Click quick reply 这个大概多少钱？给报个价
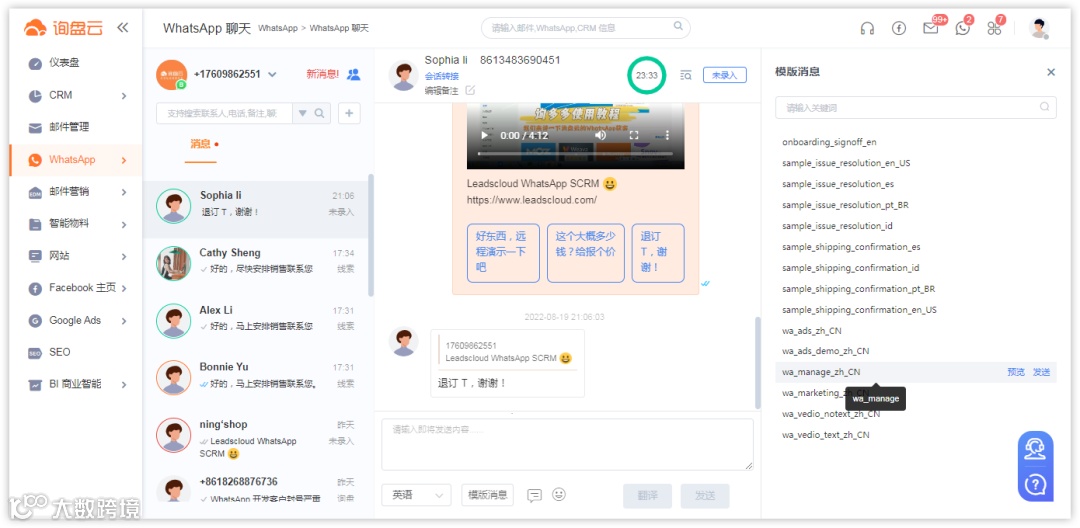Image resolution: width=1080 pixels, height=528 pixels. (585, 253)
